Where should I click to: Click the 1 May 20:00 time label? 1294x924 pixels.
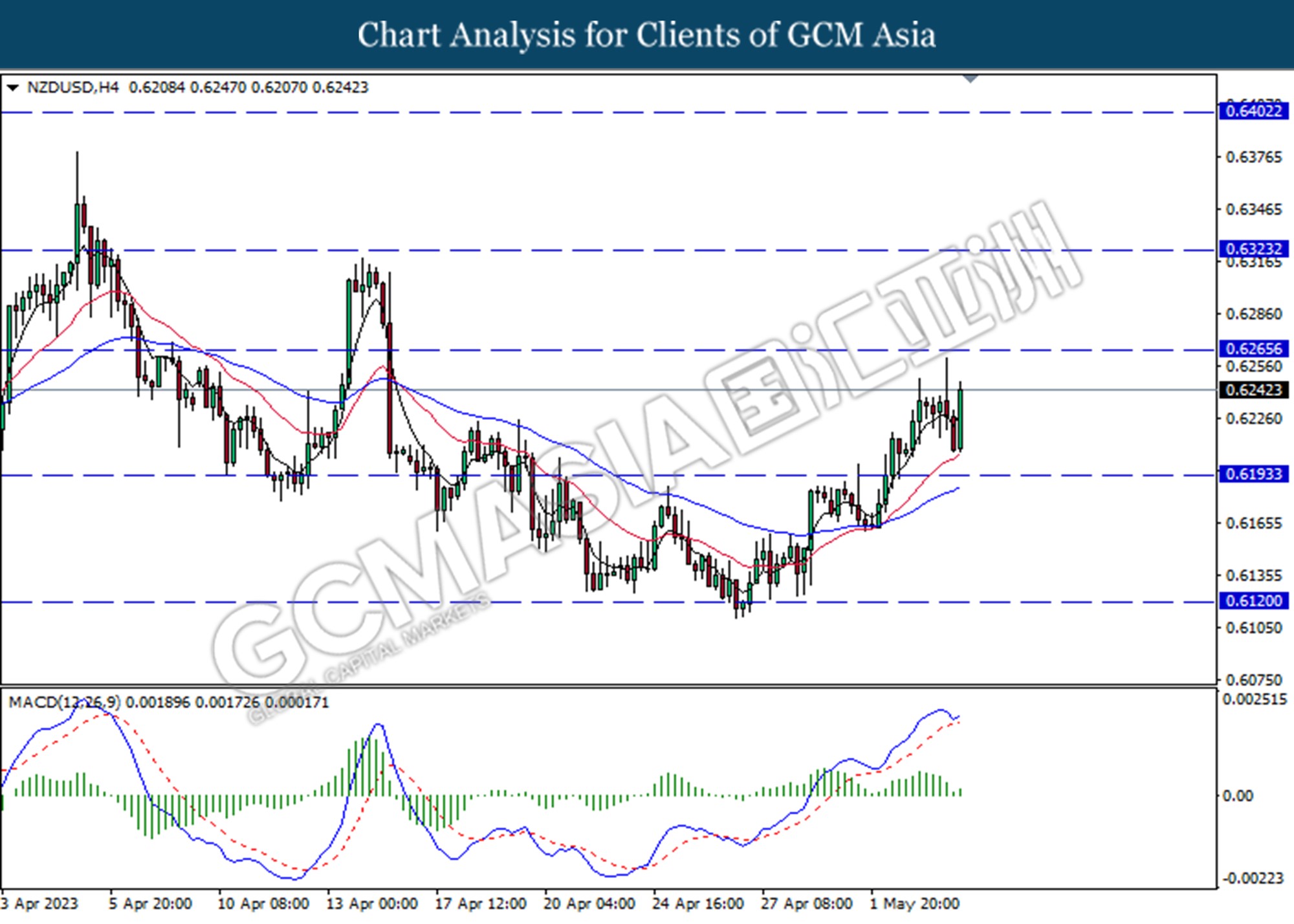(914, 903)
